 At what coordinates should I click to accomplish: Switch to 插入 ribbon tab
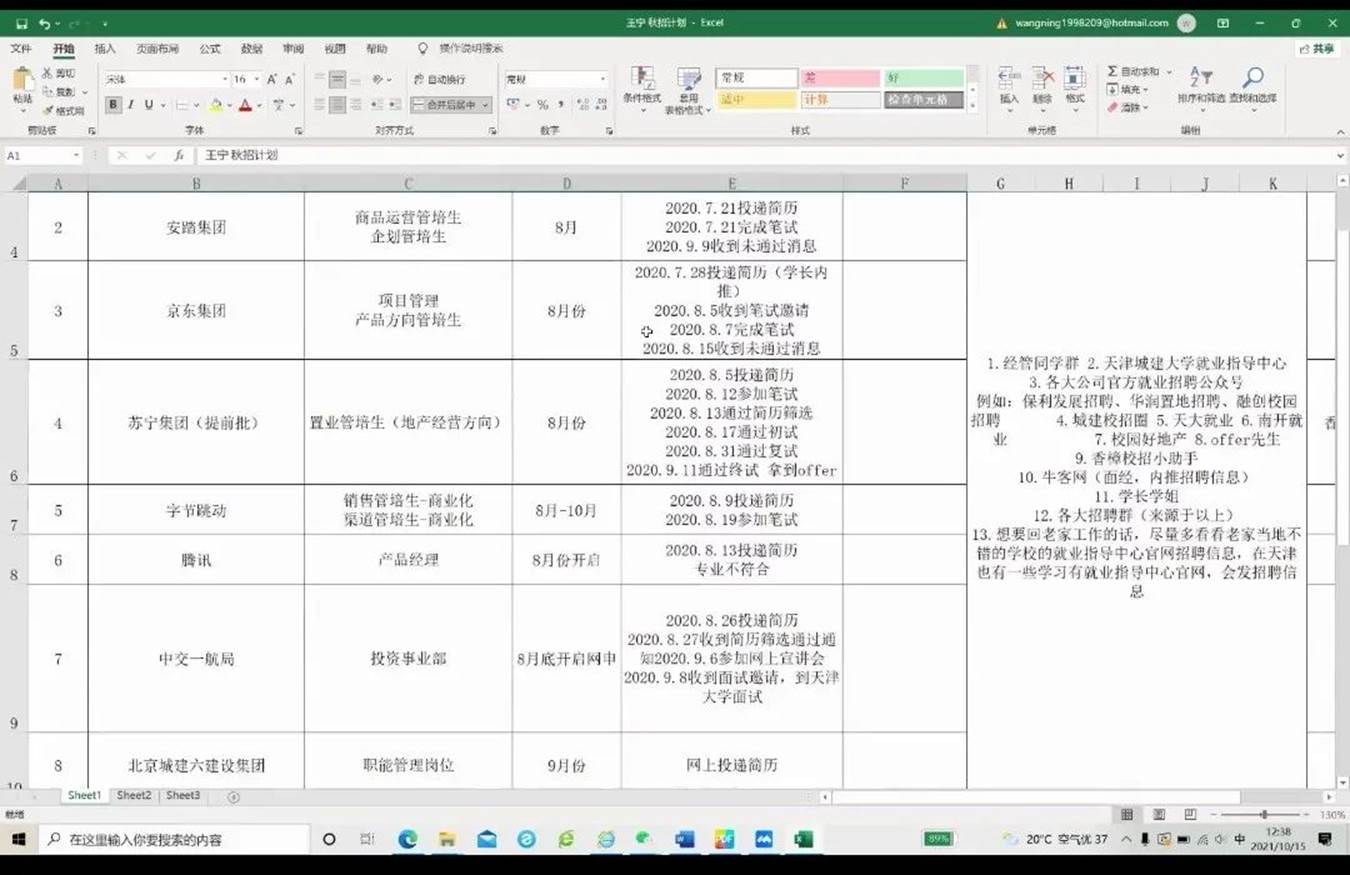(x=105, y=48)
